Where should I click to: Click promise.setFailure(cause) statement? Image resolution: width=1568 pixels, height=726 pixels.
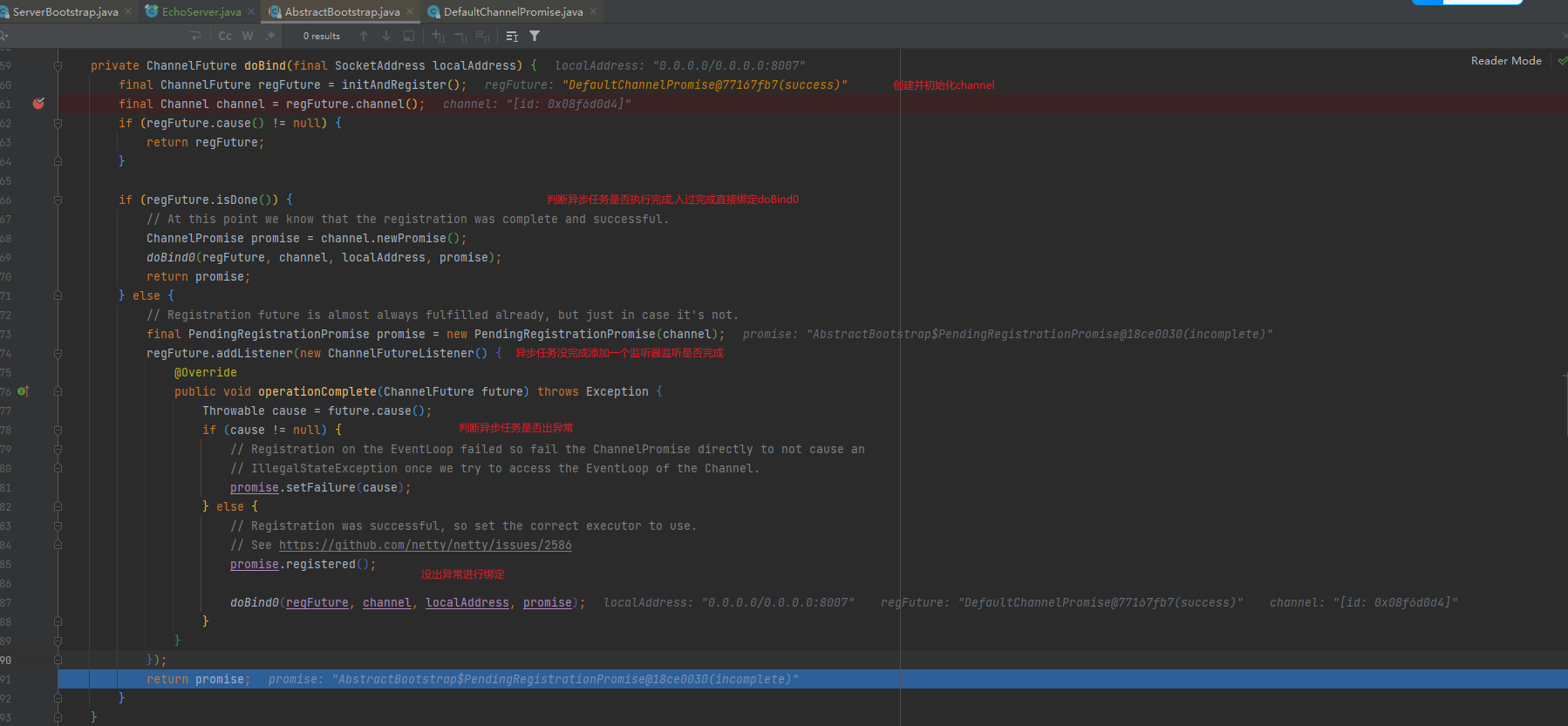pos(321,487)
